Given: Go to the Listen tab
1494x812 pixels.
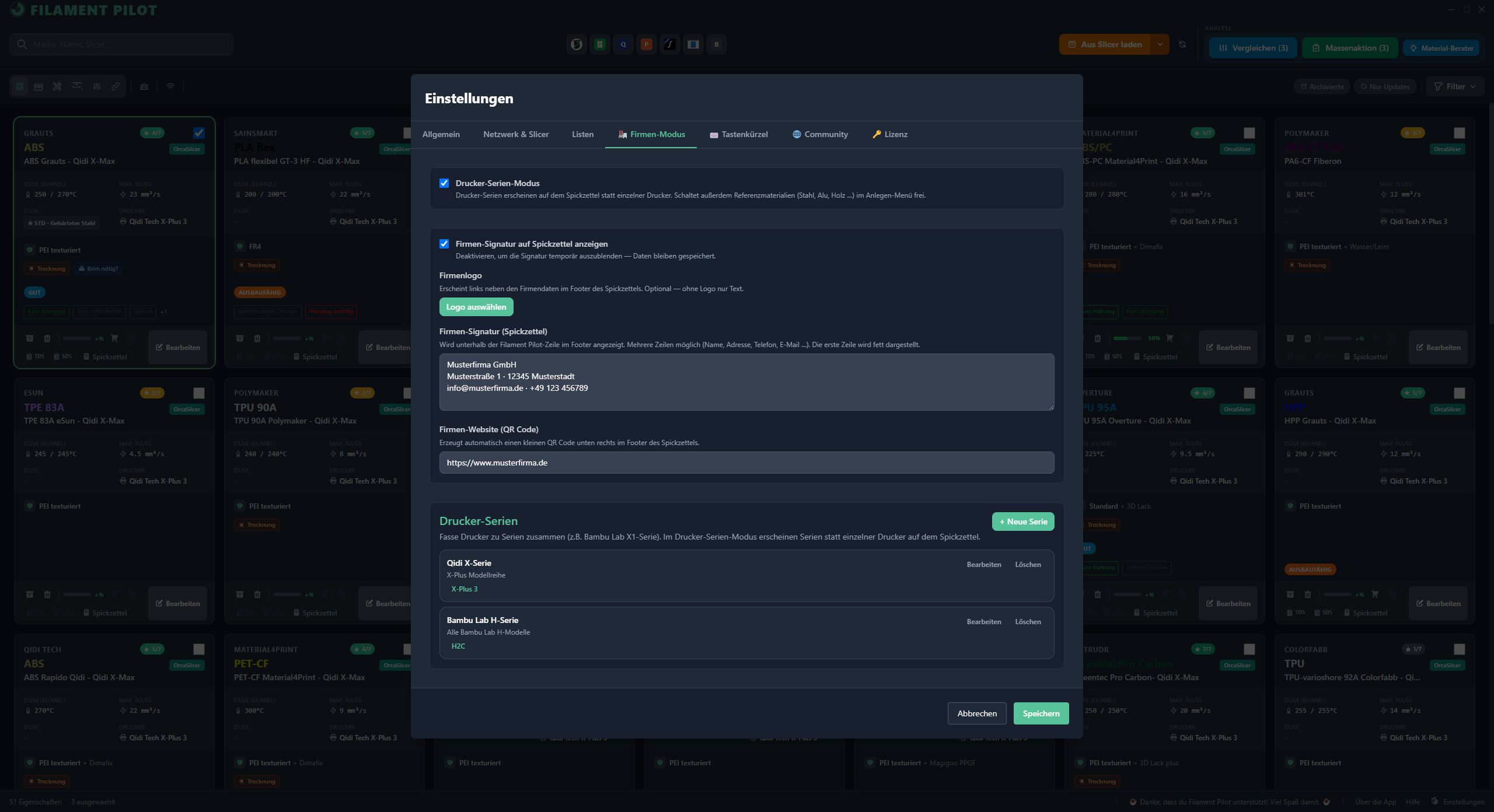Looking at the screenshot, I should click(x=582, y=134).
